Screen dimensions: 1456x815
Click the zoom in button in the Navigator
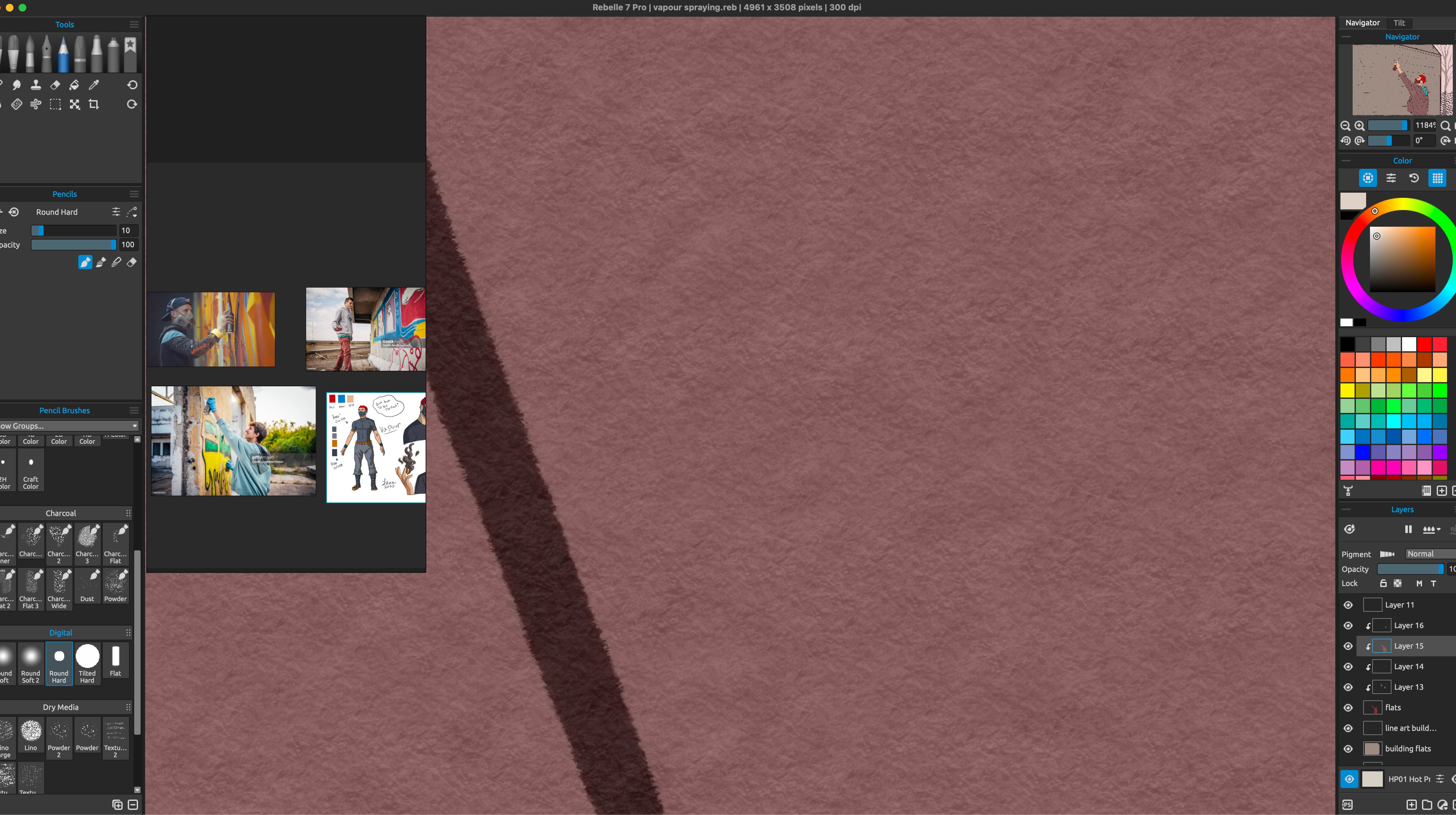(1360, 126)
